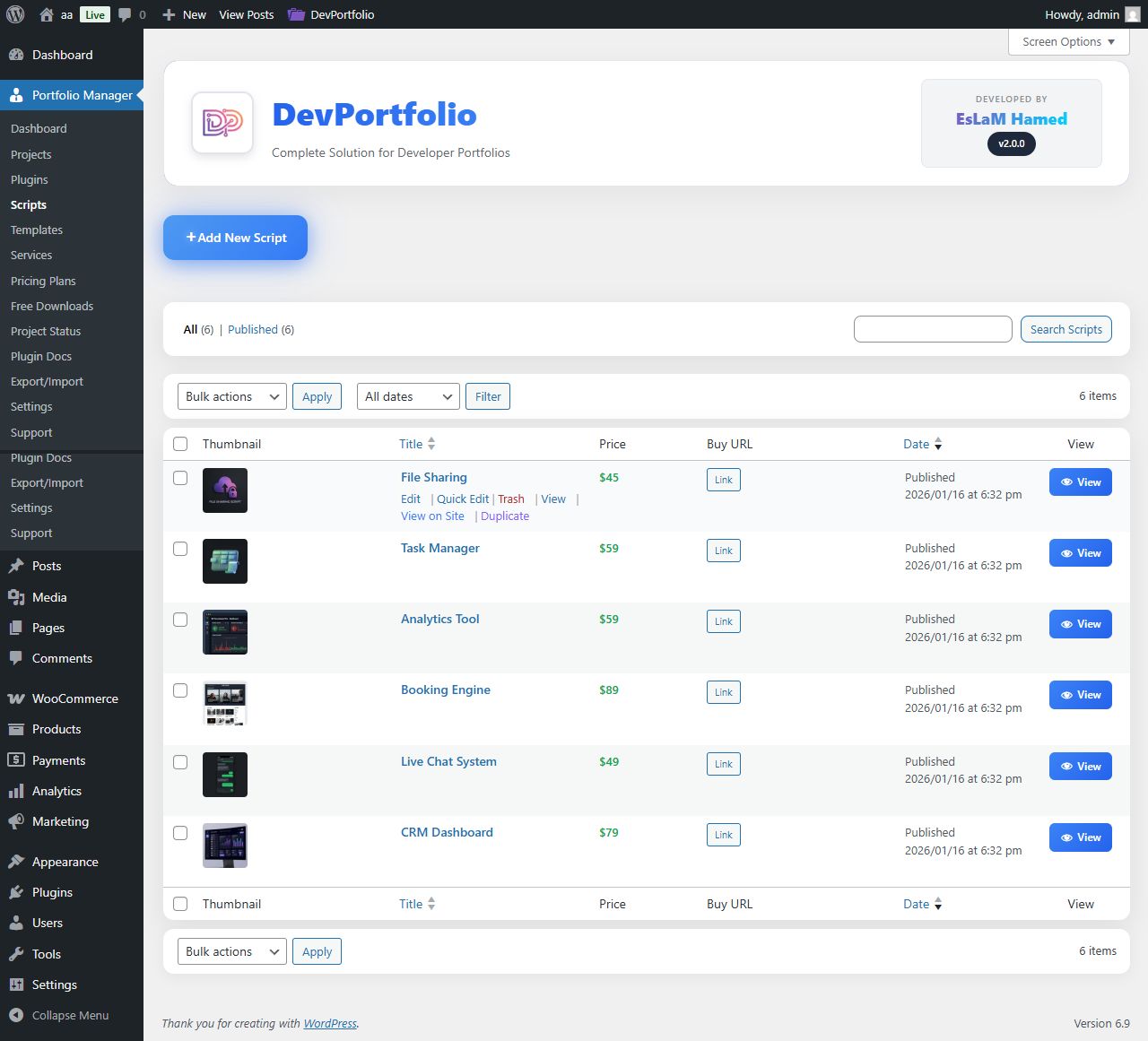This screenshot has height=1041, width=1148.
Task: Select the Analytics Tool row checkbox
Action: [180, 620]
